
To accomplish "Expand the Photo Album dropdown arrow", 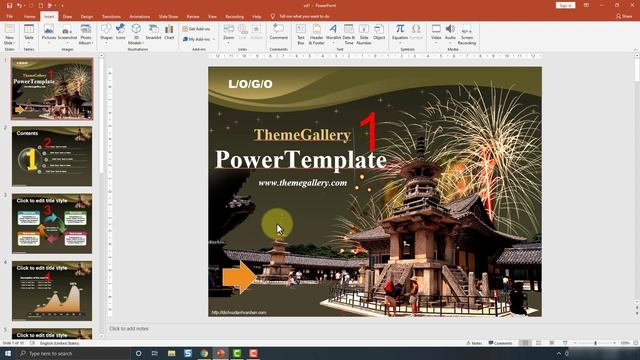I will pyautogui.click(x=92, y=43).
